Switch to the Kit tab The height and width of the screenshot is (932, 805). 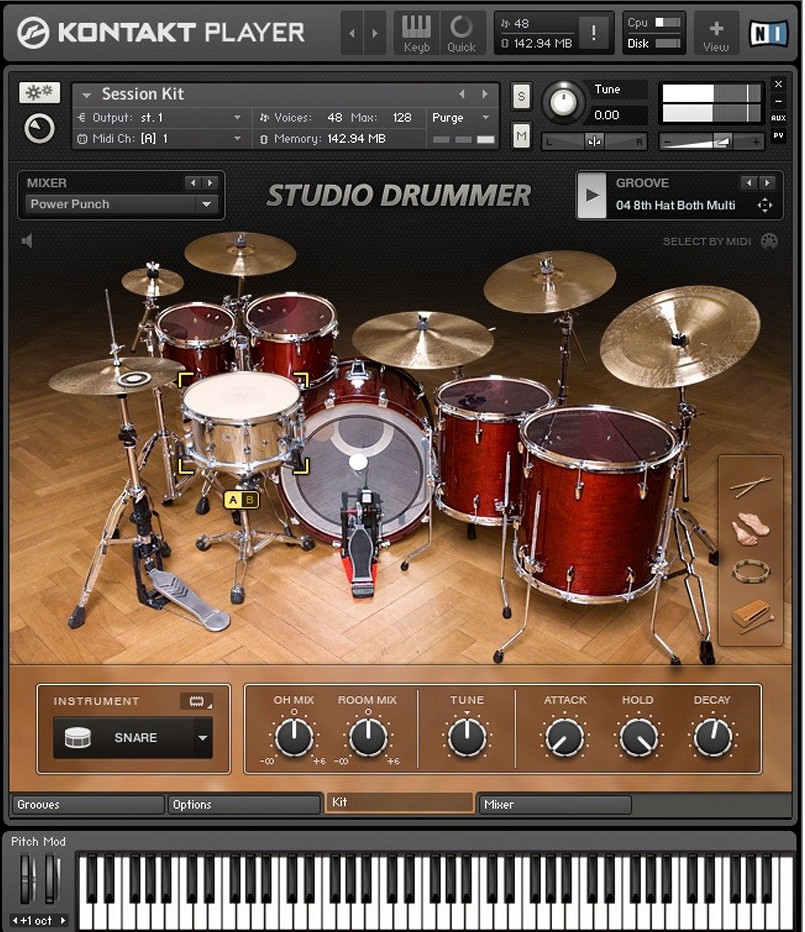pos(400,802)
